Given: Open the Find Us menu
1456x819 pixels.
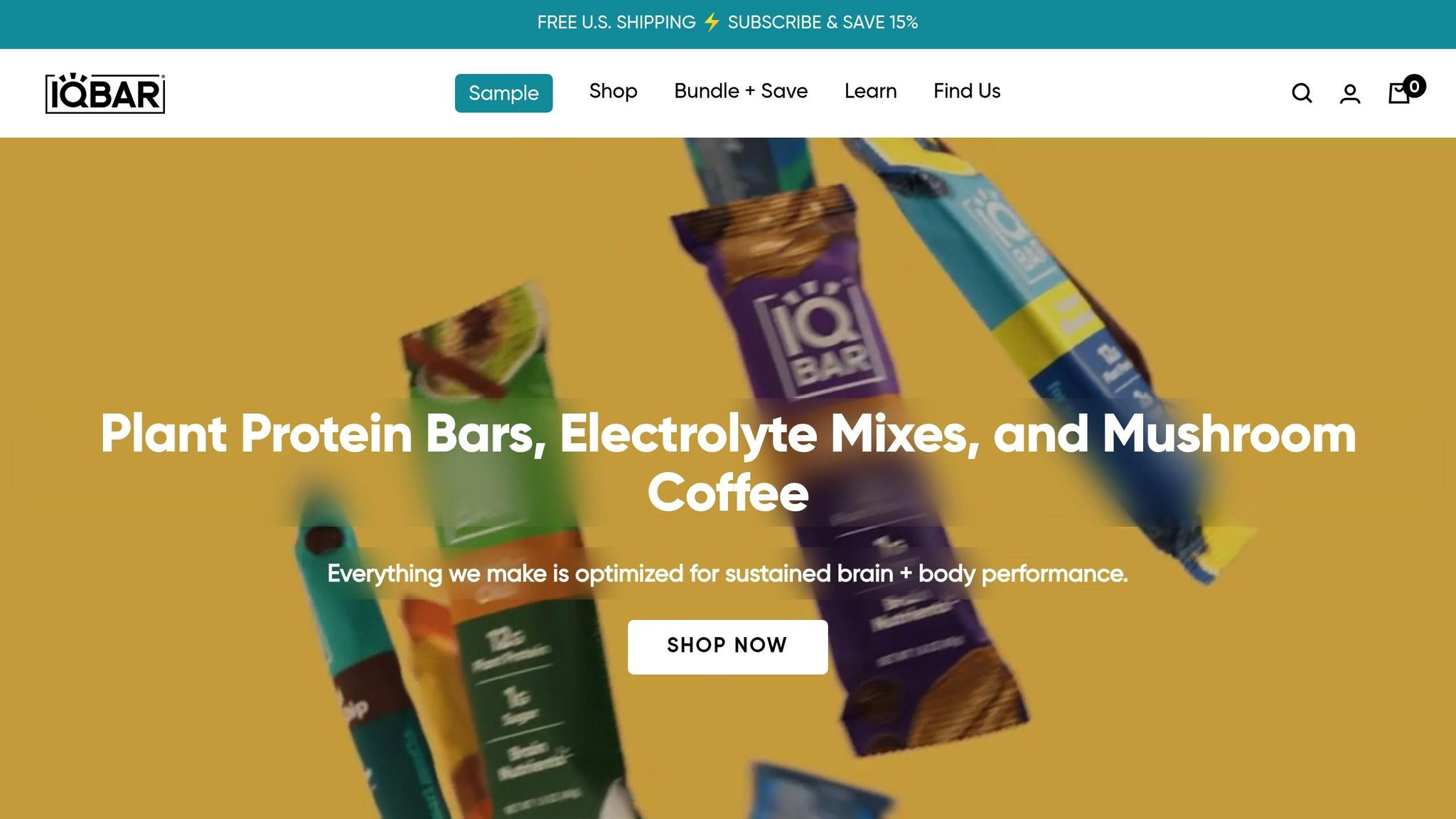Looking at the screenshot, I should [967, 91].
